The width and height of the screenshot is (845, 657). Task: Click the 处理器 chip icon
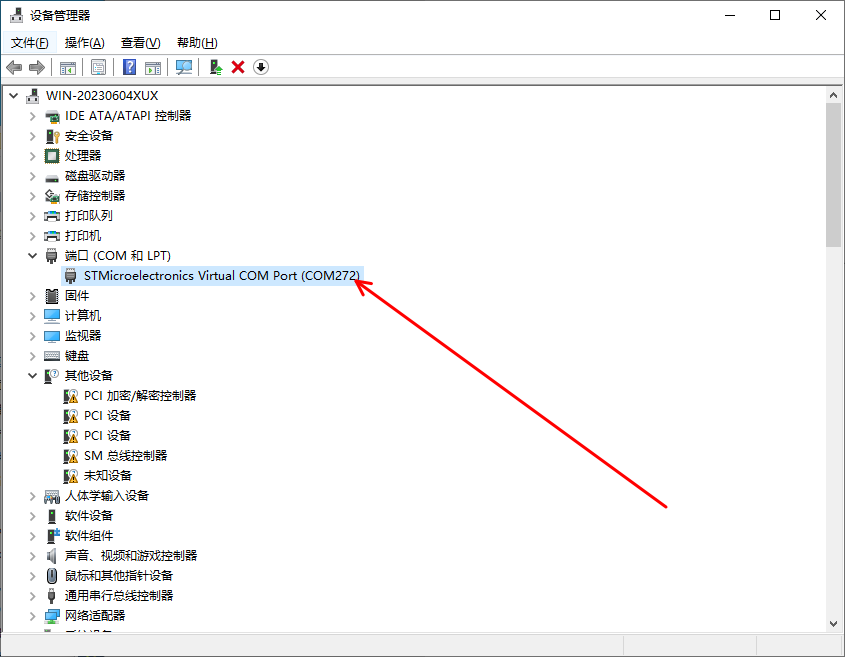(52, 156)
